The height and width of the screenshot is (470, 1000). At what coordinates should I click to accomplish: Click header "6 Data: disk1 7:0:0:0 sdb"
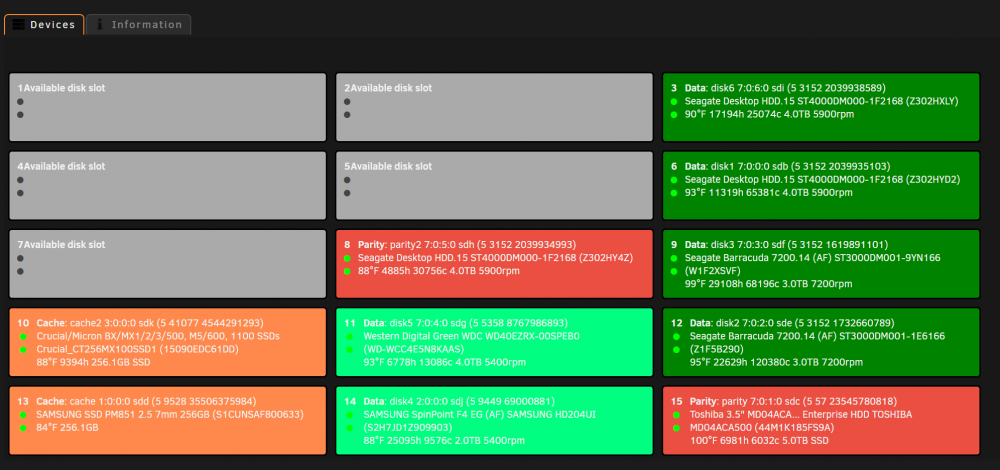pyautogui.click(x=779, y=166)
